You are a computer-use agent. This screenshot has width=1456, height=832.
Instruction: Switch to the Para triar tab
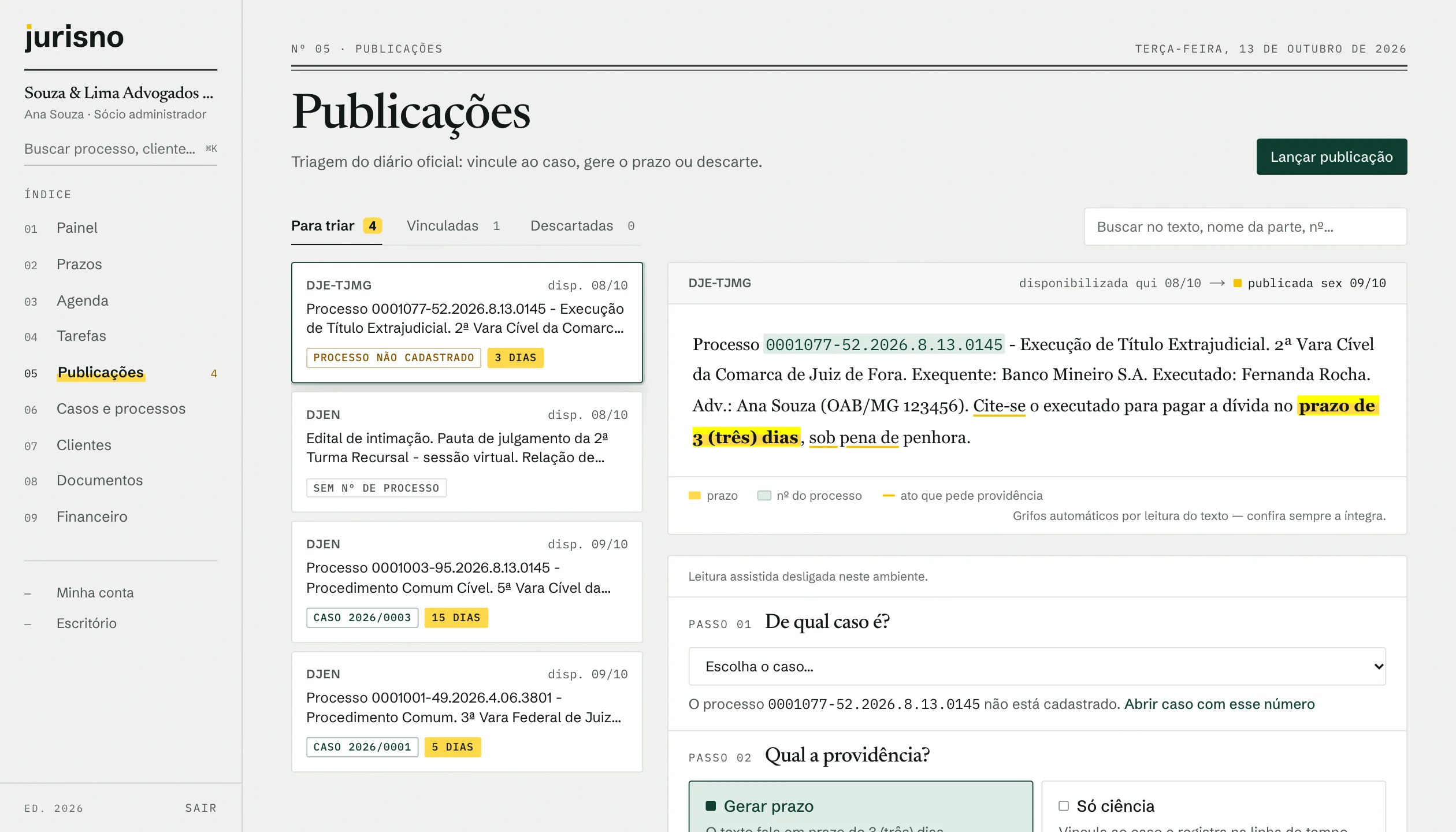(336, 226)
